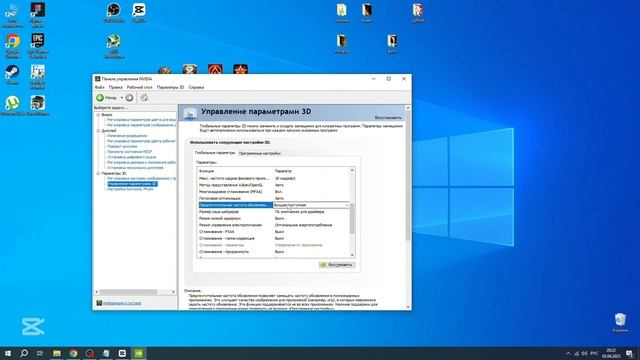Select the Макс. частота кадров фонового приложения row
This screenshot has height=360, width=640.
click(x=273, y=178)
